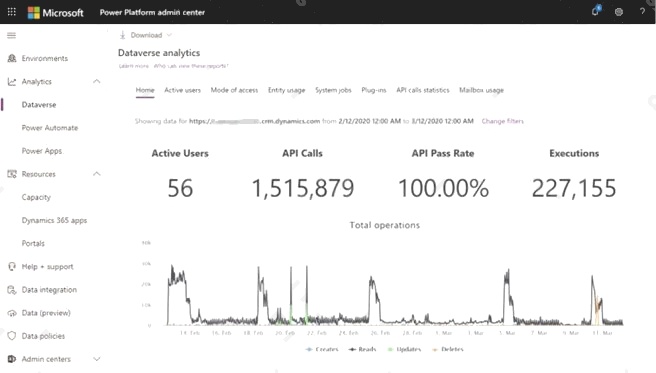Open Power Automate analytics in sidebar
This screenshot has height=373, width=656.
[50, 128]
